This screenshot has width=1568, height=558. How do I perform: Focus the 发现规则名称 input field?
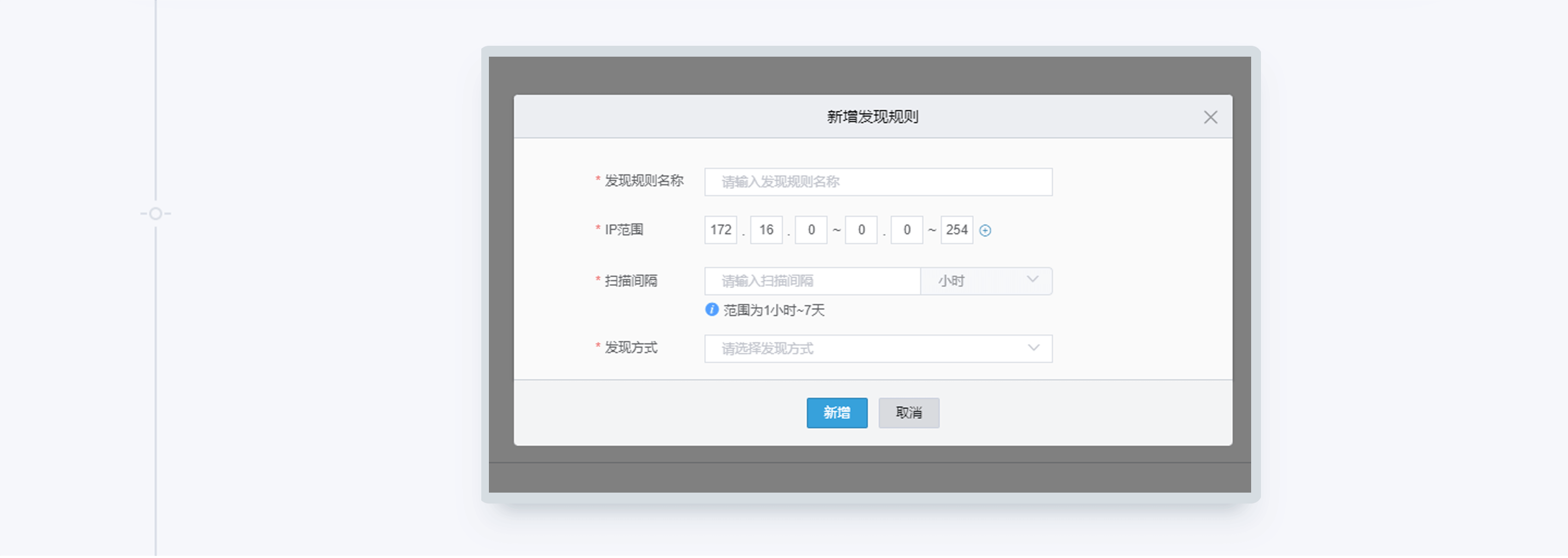[x=878, y=182]
